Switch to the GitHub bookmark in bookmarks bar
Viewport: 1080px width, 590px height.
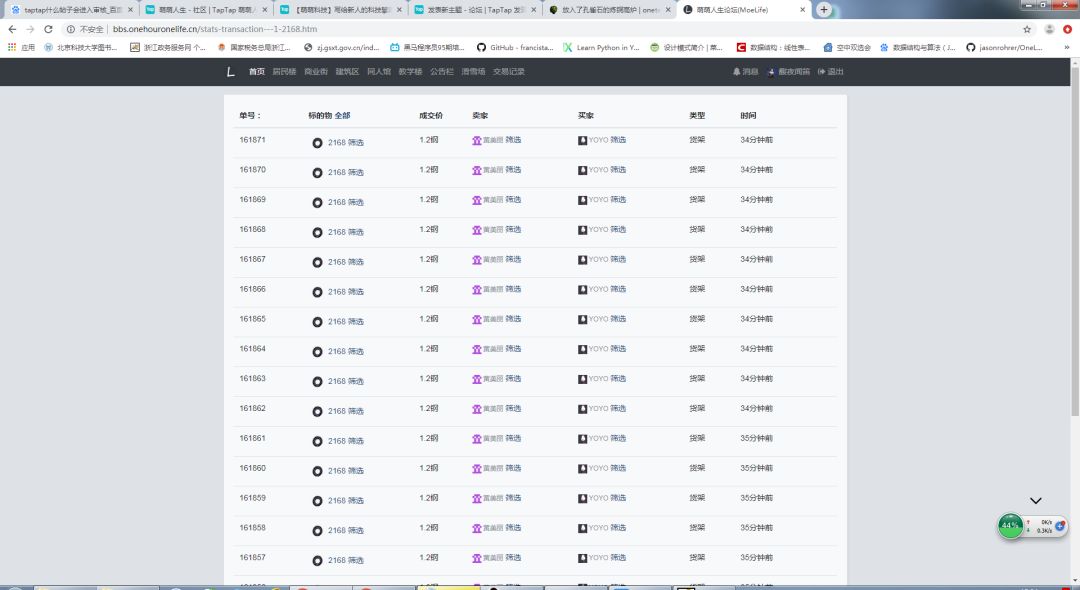coord(514,47)
